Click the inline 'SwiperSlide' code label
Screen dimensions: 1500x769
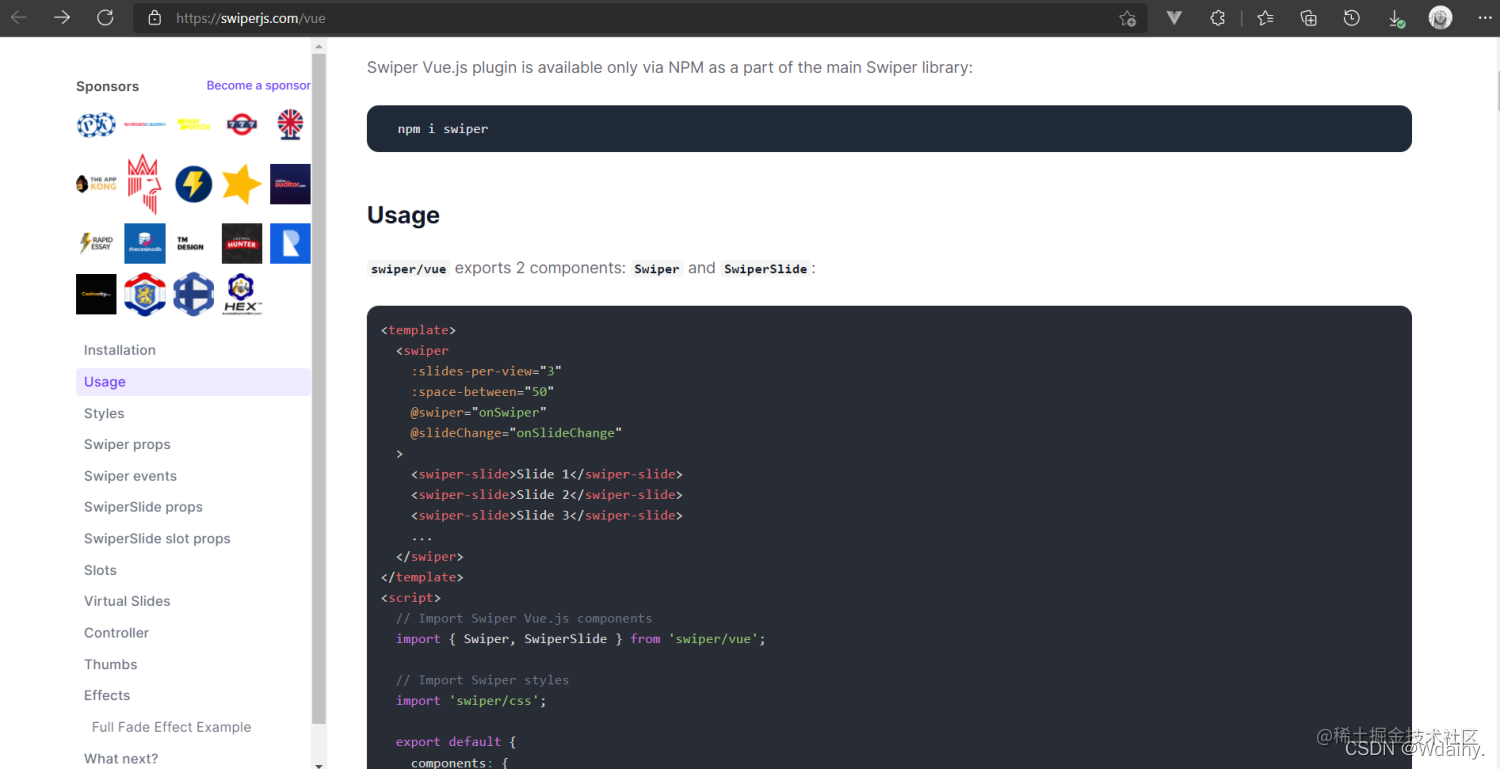pyautogui.click(x=766, y=269)
